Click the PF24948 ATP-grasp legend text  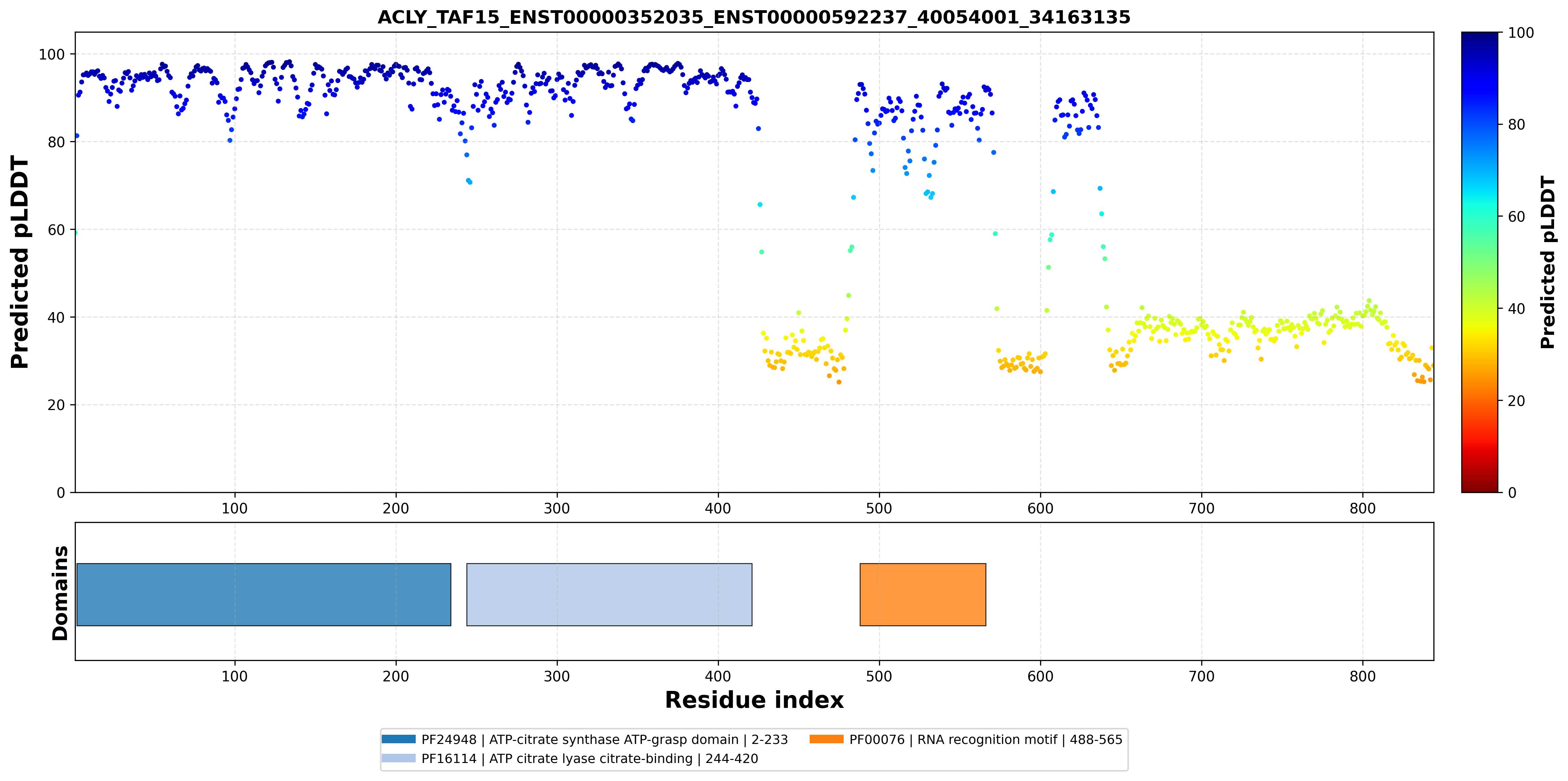click(x=604, y=740)
